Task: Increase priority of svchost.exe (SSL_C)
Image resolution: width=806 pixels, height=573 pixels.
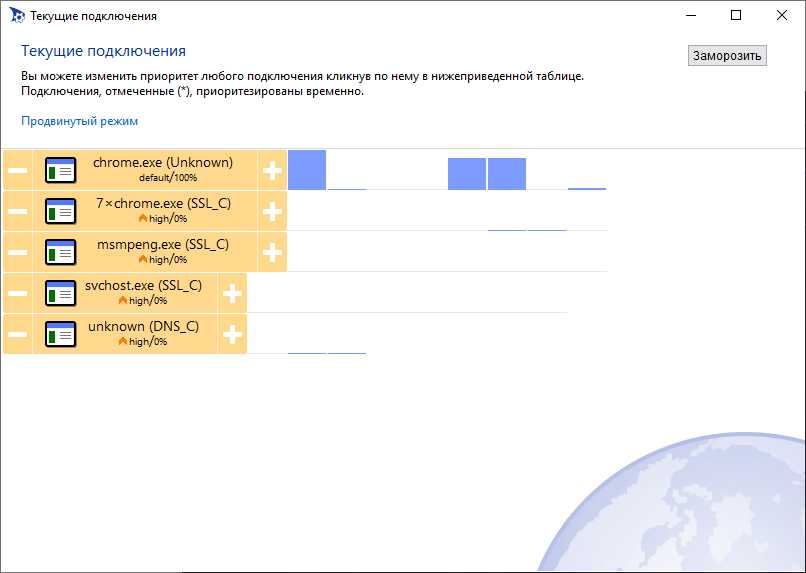Action: 232,293
